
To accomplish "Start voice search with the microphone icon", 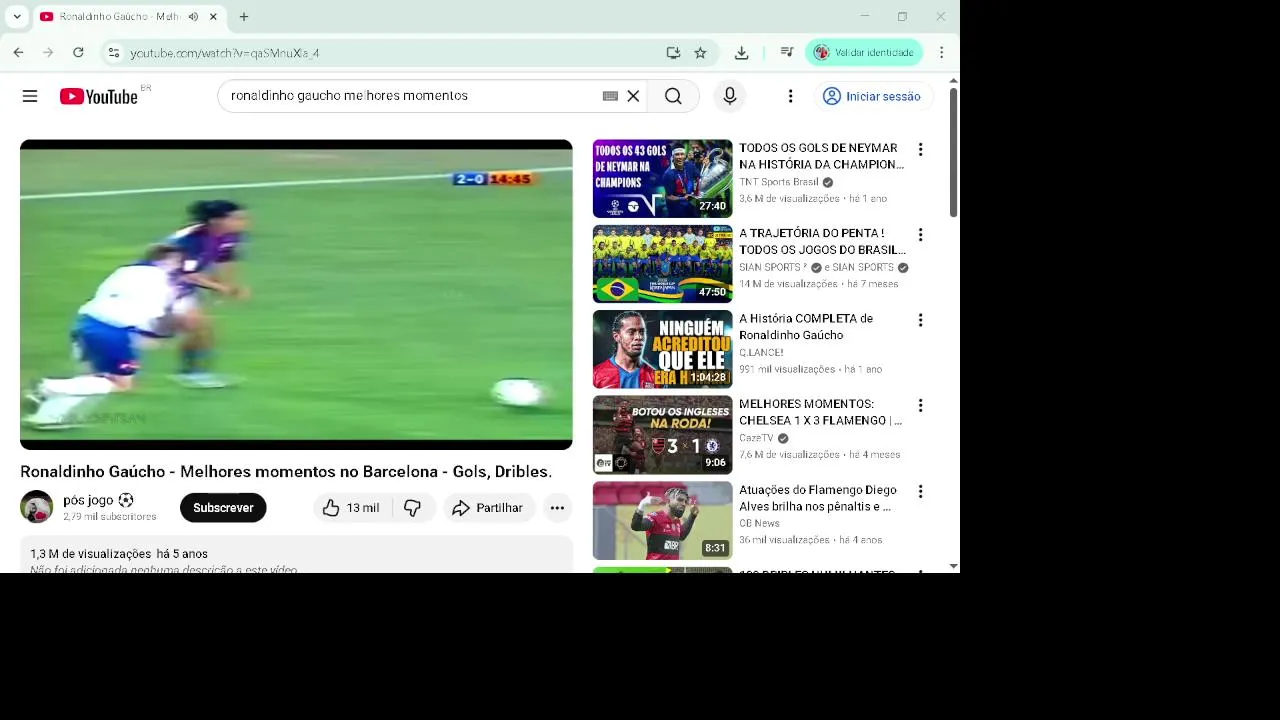I will [730, 96].
